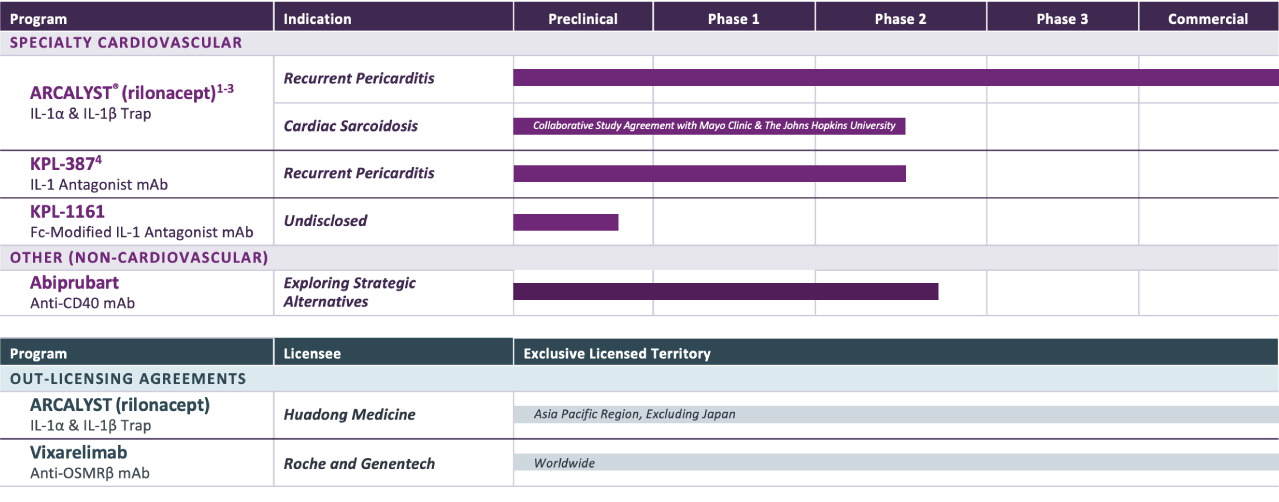Click the Cardiac Sarcoidosis indication text
The width and height of the screenshot is (1279, 502).
click(351, 126)
